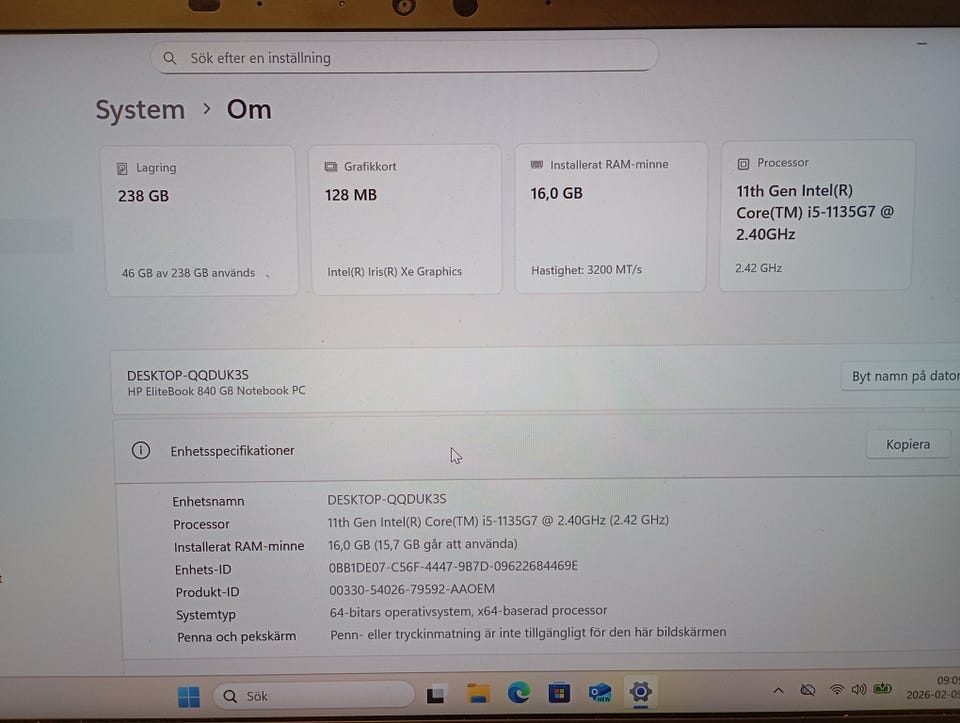
Task: Copy device specs with Kopiera button
Action: pos(908,444)
